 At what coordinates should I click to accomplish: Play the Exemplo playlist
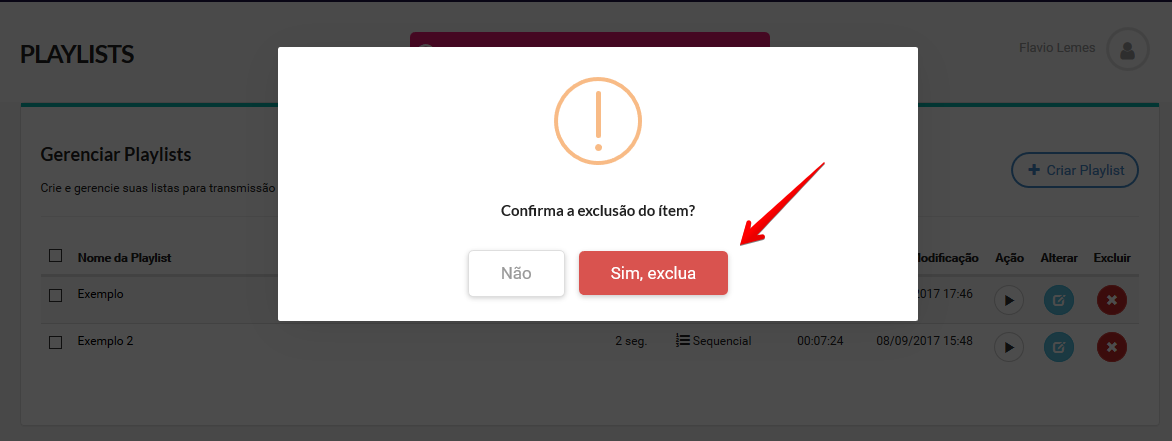[1009, 300]
